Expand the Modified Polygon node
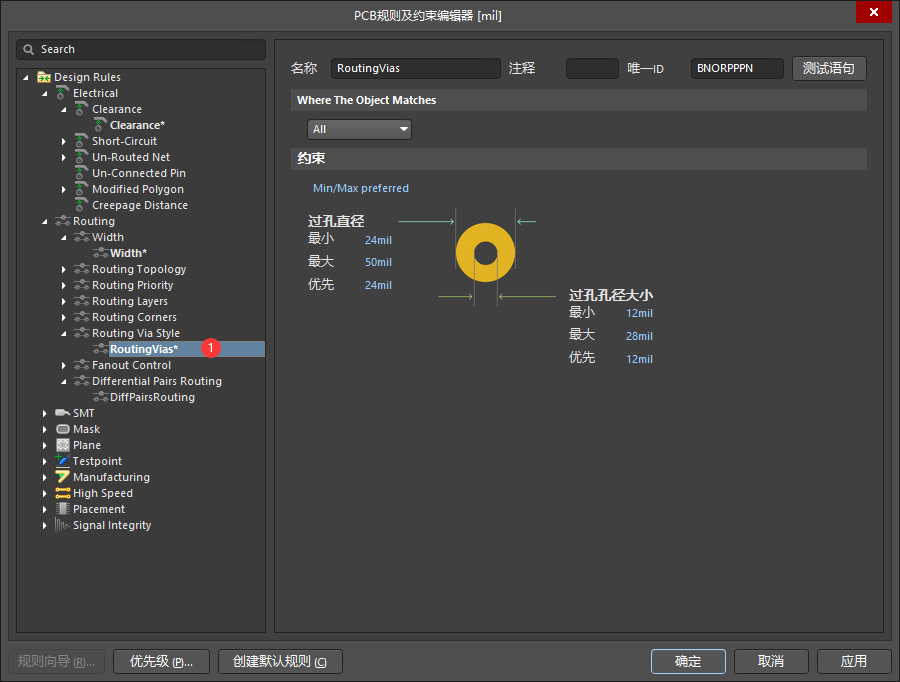This screenshot has width=900, height=682. click(x=64, y=189)
